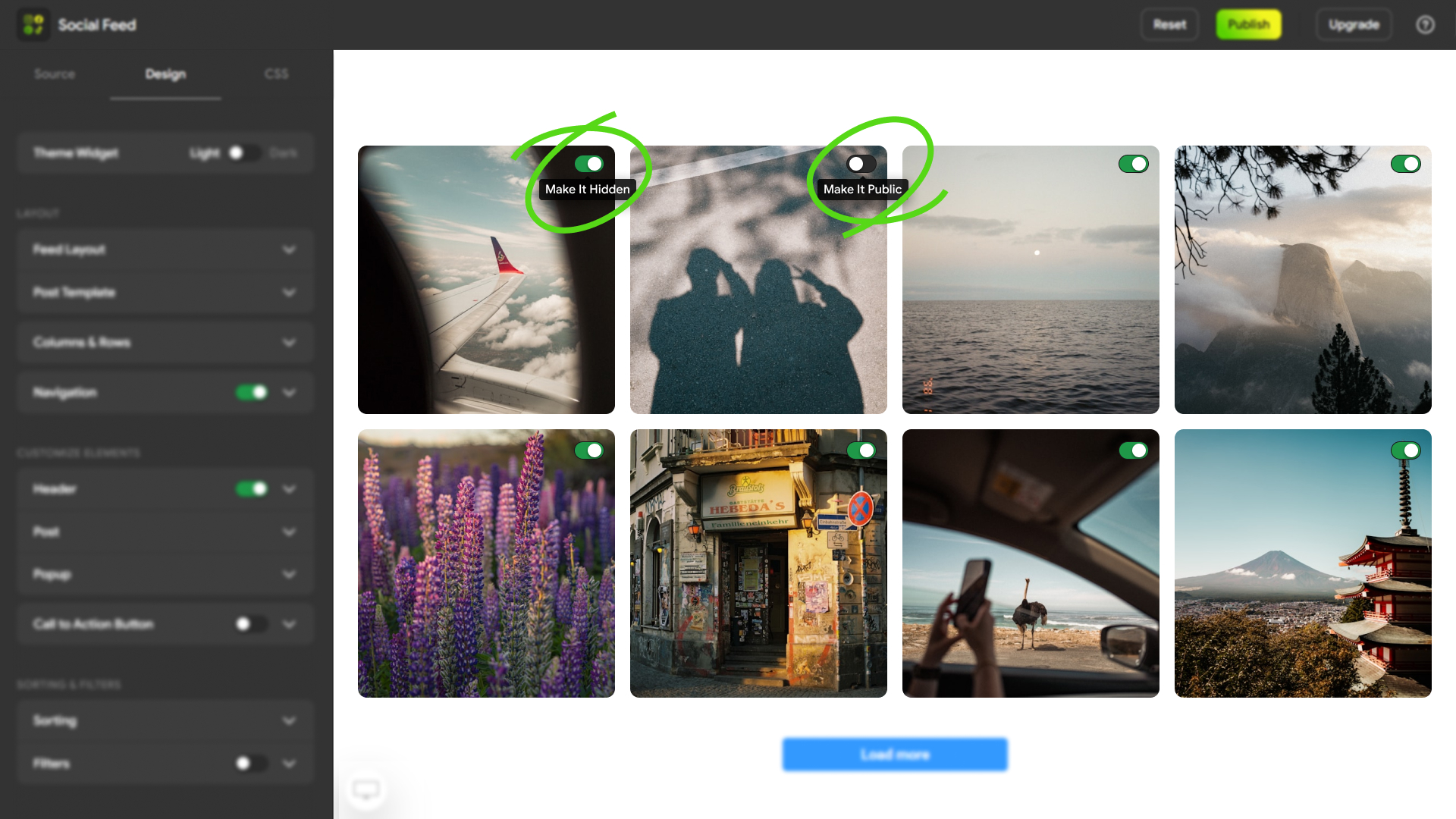Open the Source tab
The width and height of the screenshot is (1456, 819).
point(54,74)
